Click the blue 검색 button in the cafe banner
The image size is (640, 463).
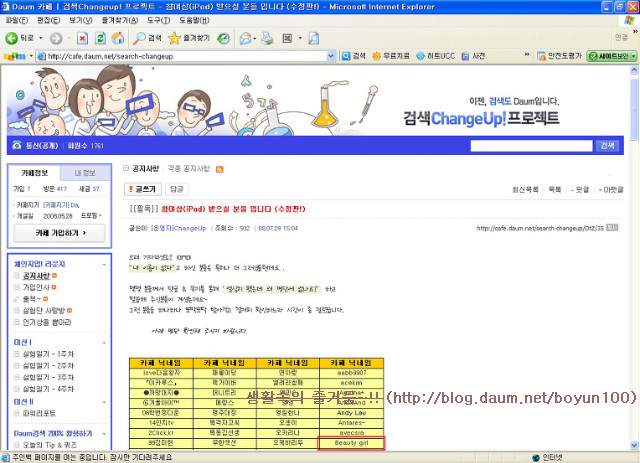607,145
